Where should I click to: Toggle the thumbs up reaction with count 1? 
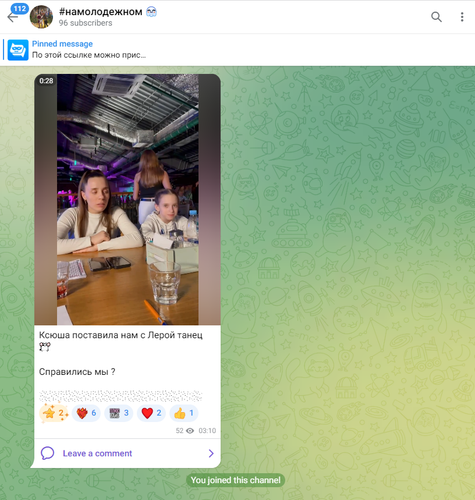pos(184,413)
